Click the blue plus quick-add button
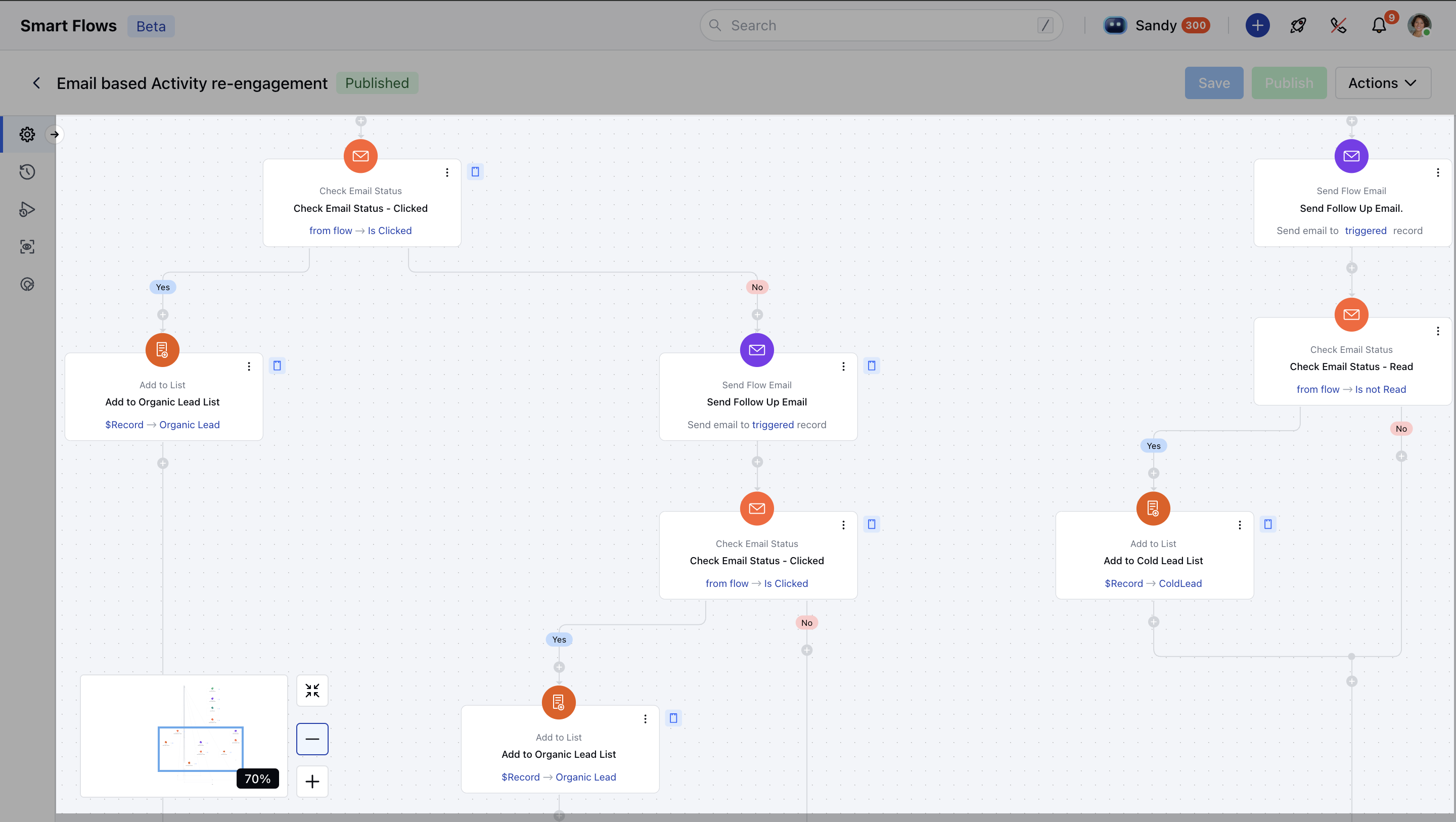Viewport: 1456px width, 822px height. coord(1257,25)
